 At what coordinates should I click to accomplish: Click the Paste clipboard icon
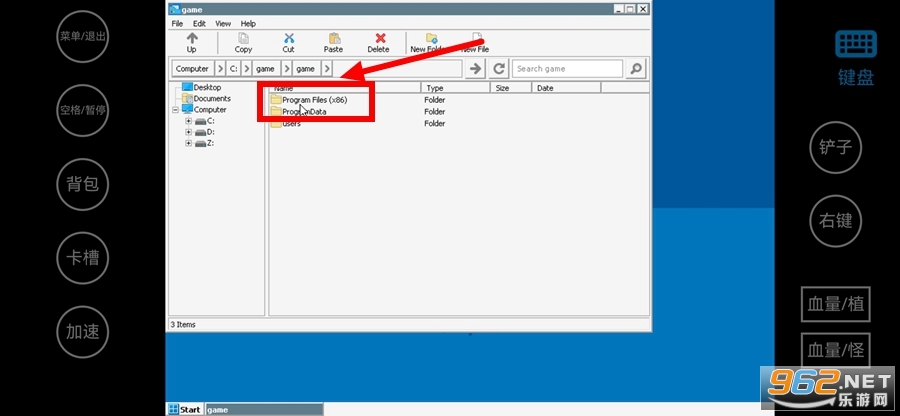click(x=333, y=38)
